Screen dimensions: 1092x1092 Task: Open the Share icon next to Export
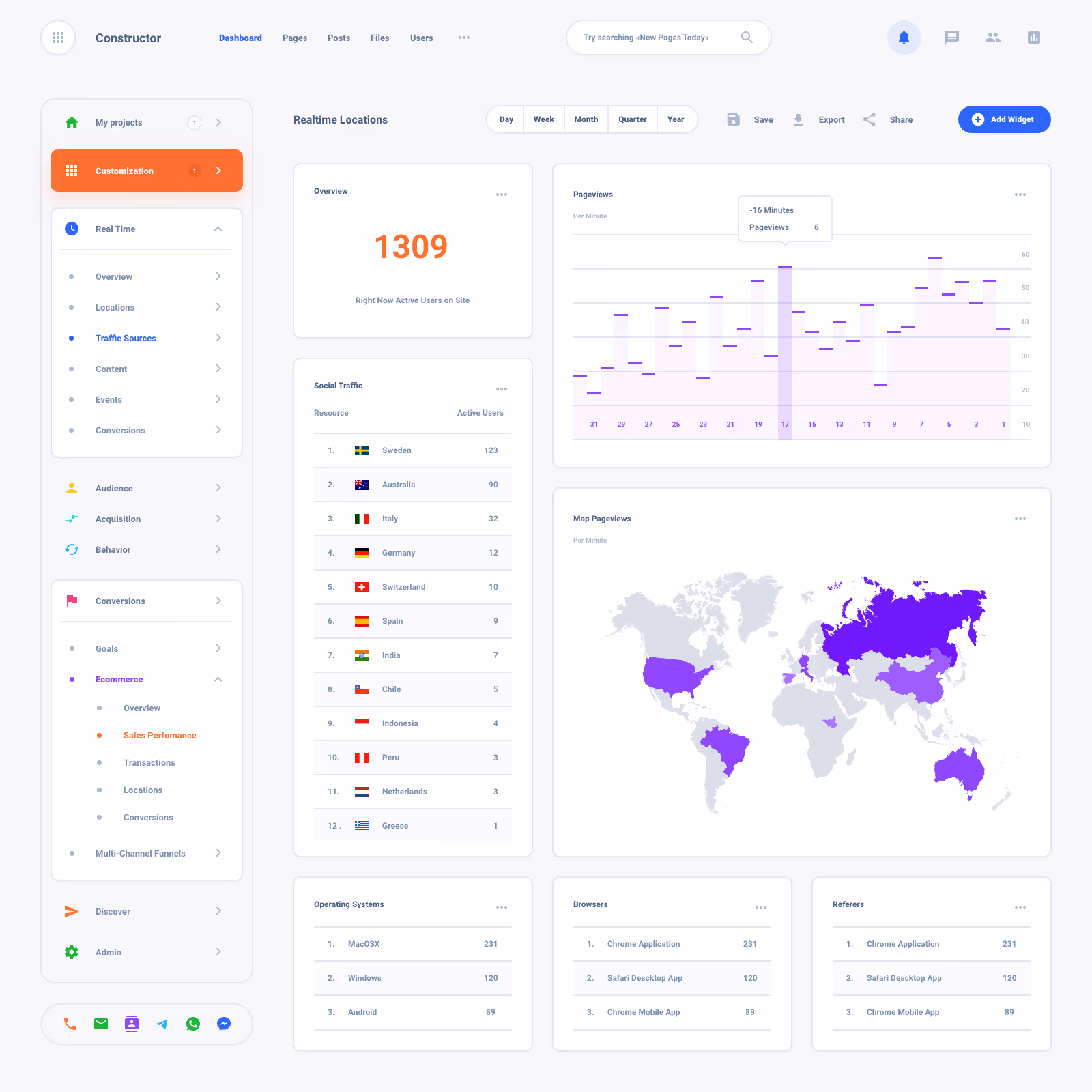click(869, 119)
